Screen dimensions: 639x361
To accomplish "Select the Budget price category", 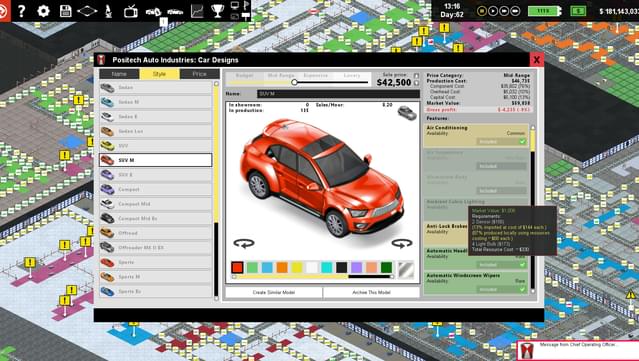I will click(x=244, y=75).
